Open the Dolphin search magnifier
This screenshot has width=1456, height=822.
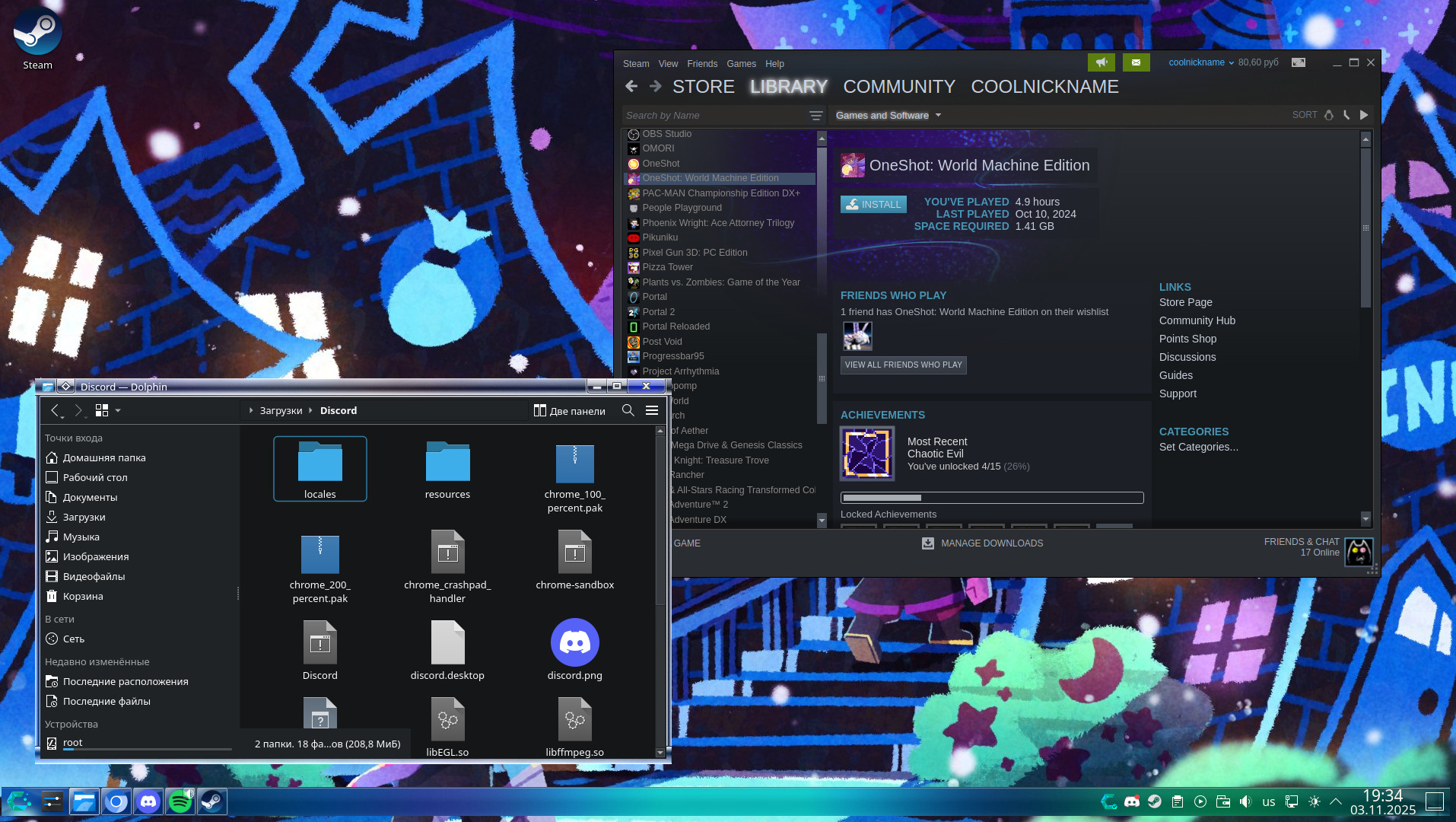[628, 410]
